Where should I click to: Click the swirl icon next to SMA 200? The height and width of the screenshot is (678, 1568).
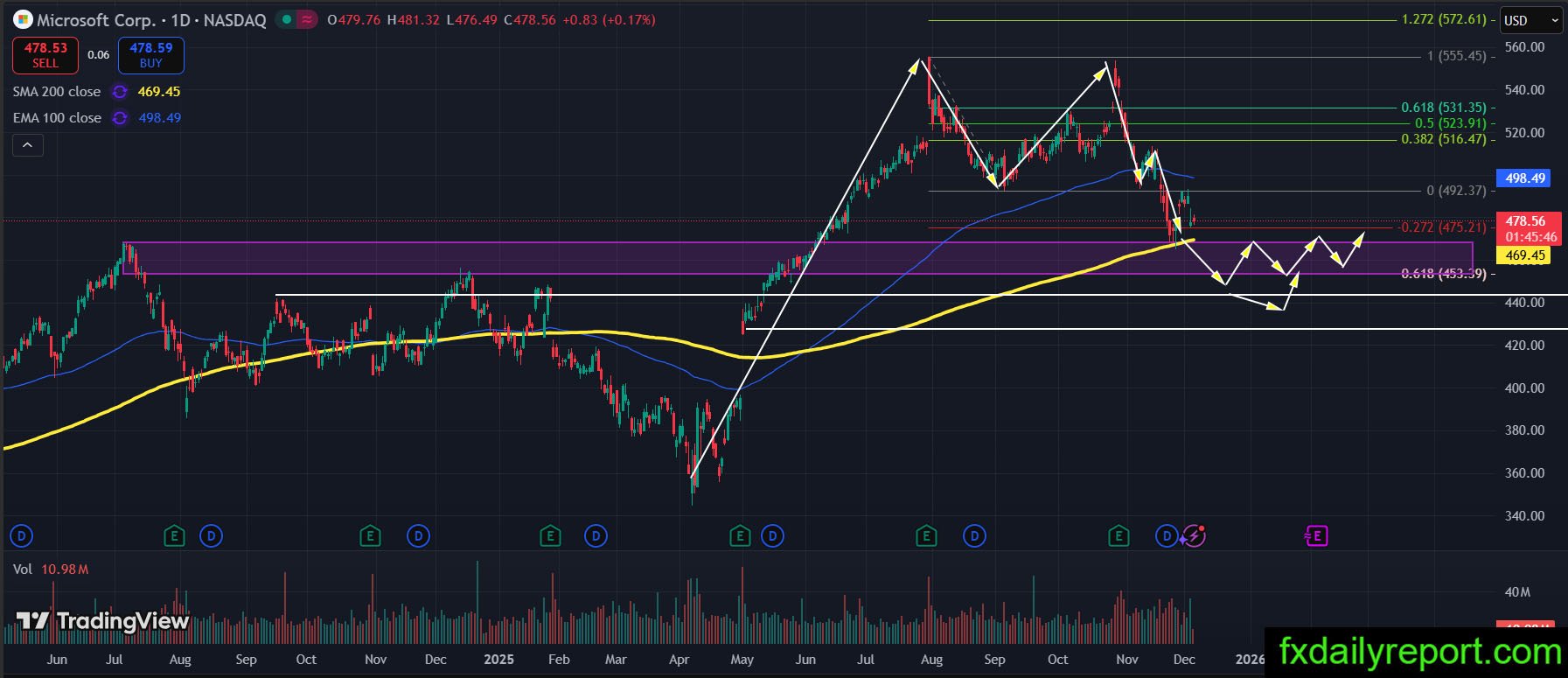[120, 92]
